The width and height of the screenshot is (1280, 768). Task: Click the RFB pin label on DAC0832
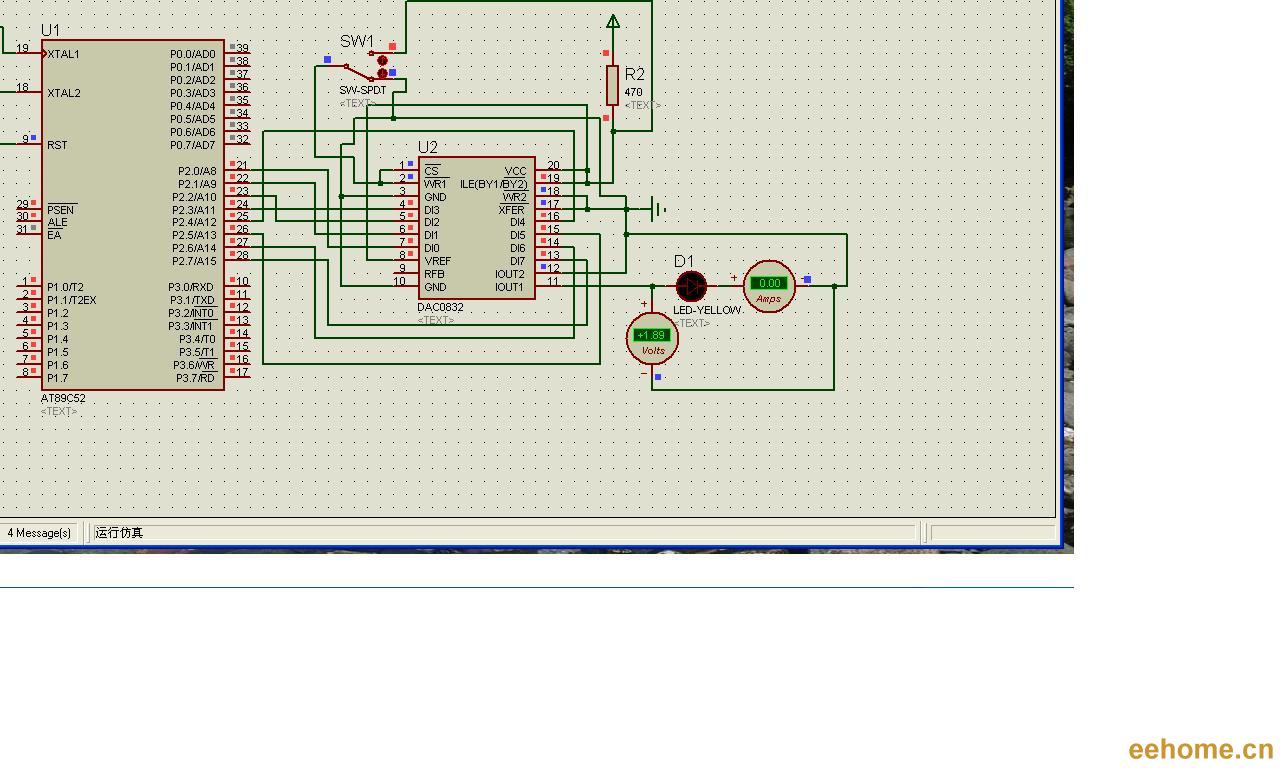point(434,274)
